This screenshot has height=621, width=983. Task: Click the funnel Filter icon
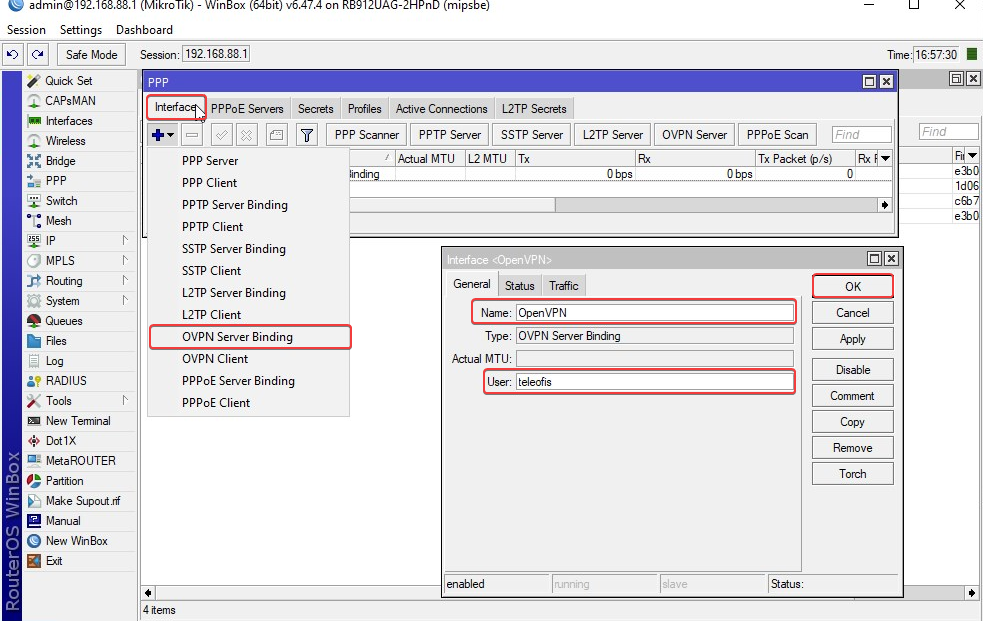click(x=307, y=135)
